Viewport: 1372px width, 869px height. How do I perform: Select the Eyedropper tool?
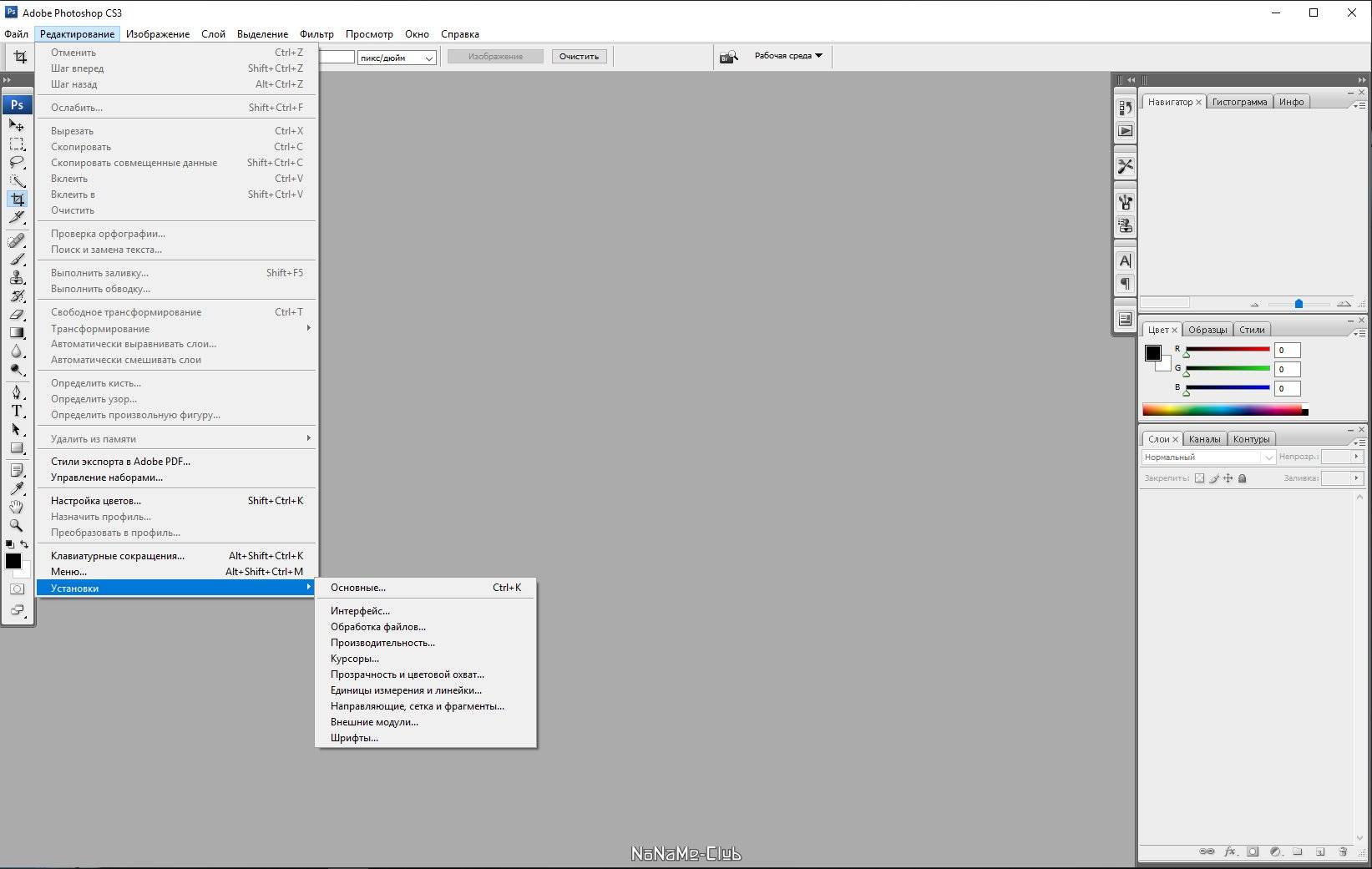17,488
